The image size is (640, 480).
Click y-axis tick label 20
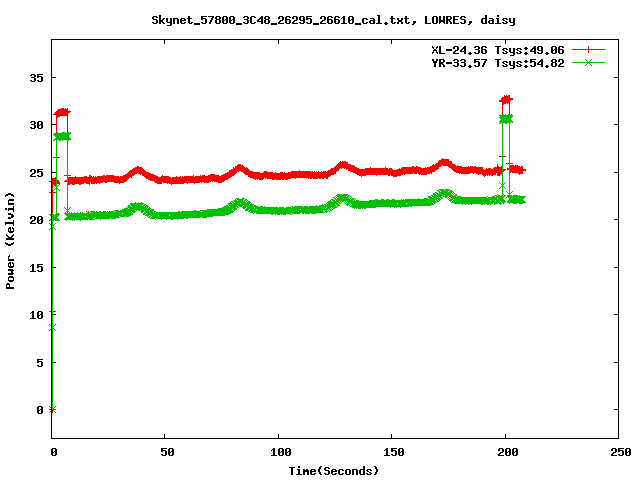pyautogui.click(x=36, y=220)
